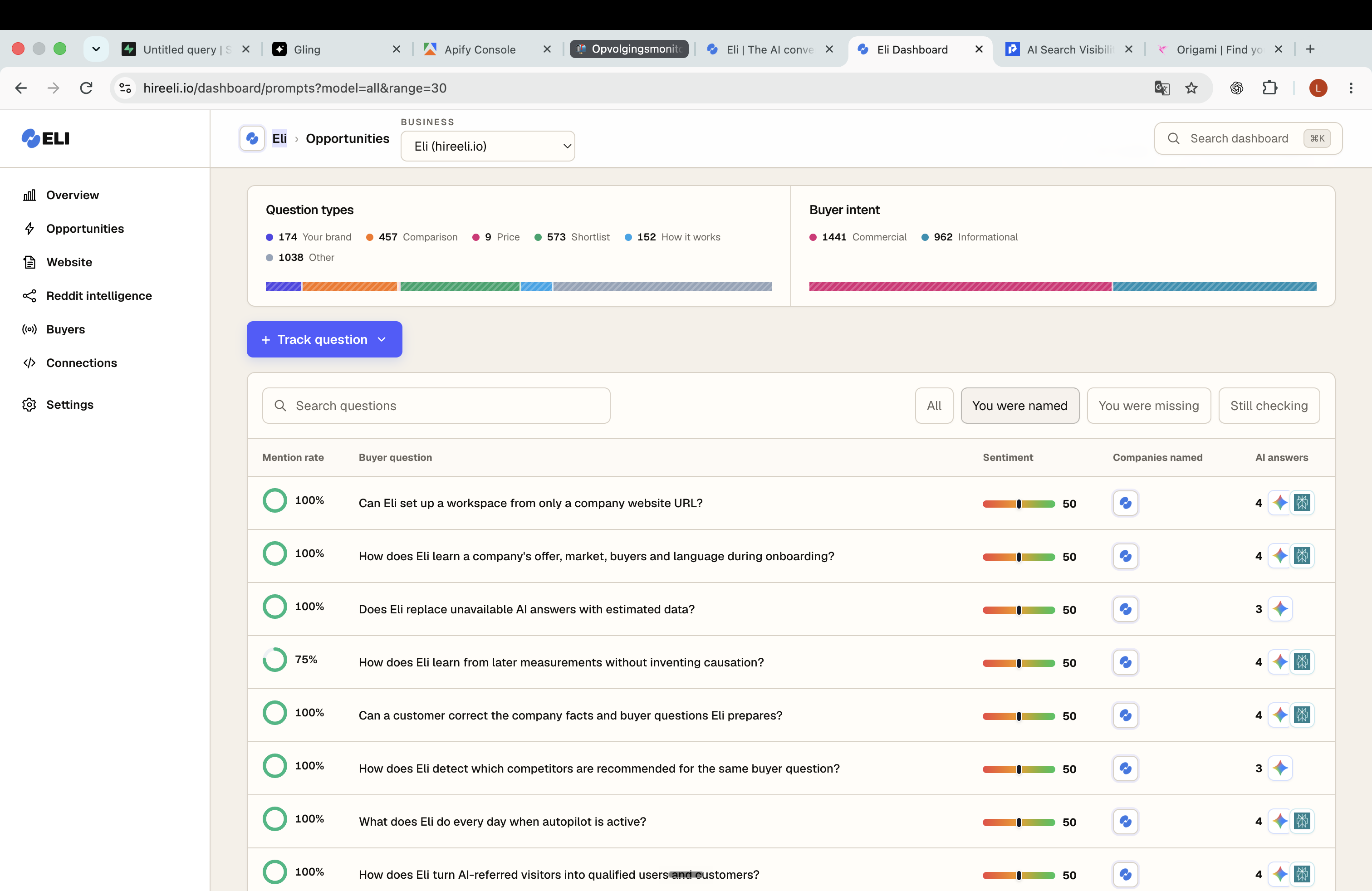Click the Reddit intelligence share icon
This screenshot has width=1372, height=891.
pos(29,296)
